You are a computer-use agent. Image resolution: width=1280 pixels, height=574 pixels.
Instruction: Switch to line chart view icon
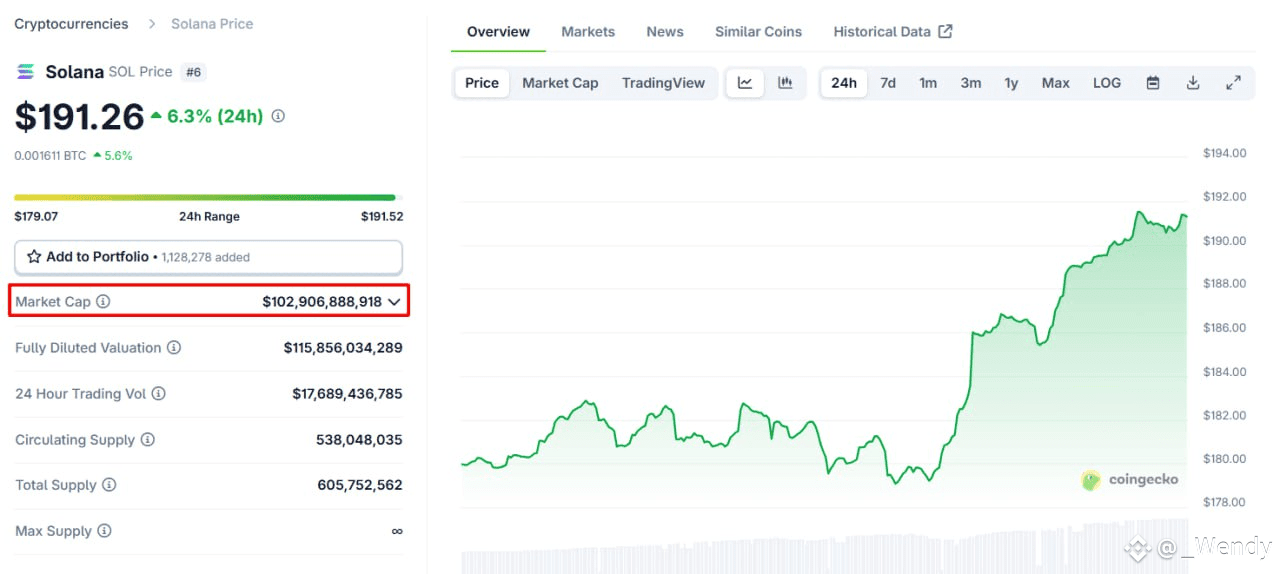(x=745, y=83)
